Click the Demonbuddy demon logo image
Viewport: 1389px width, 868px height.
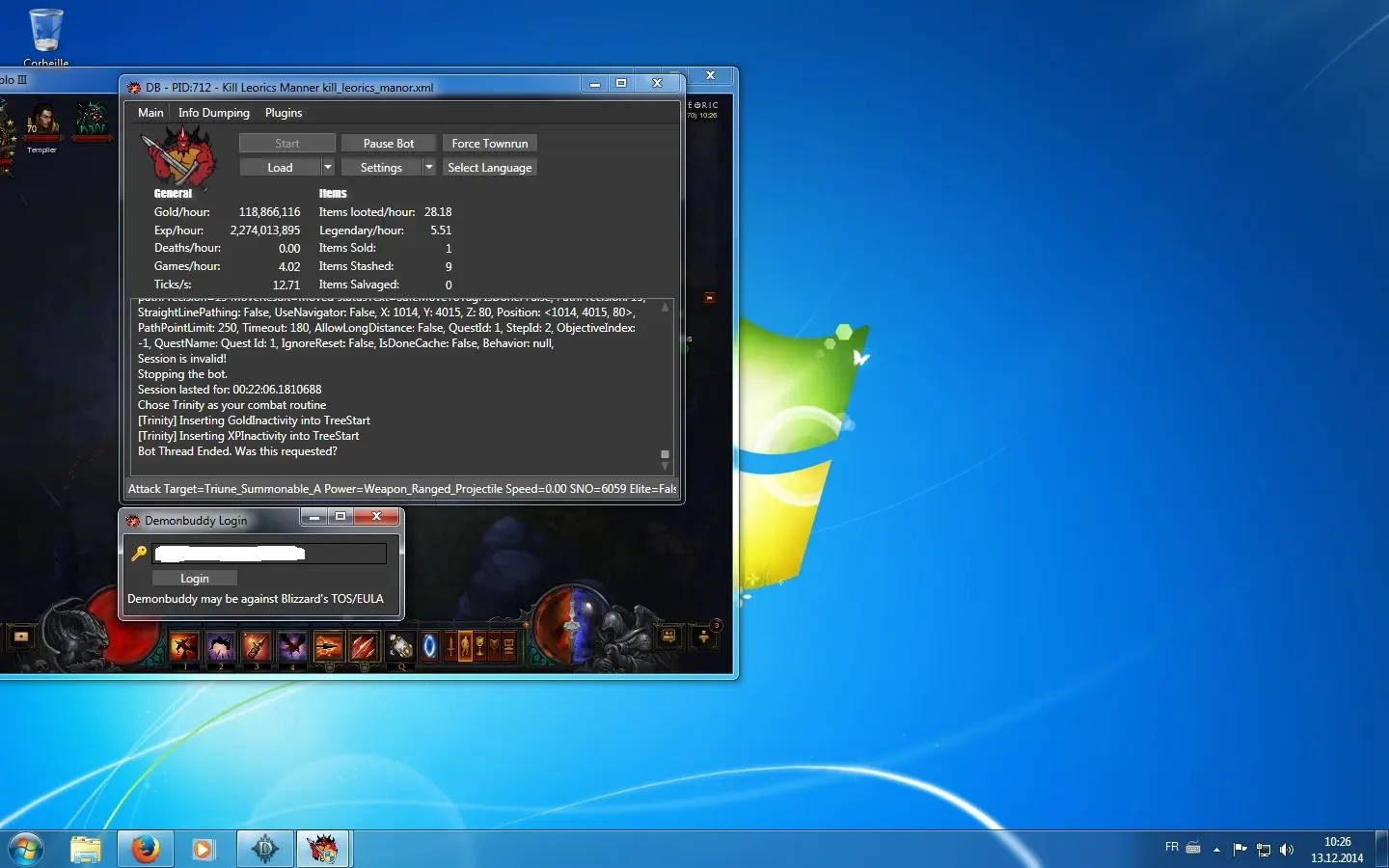click(x=178, y=154)
